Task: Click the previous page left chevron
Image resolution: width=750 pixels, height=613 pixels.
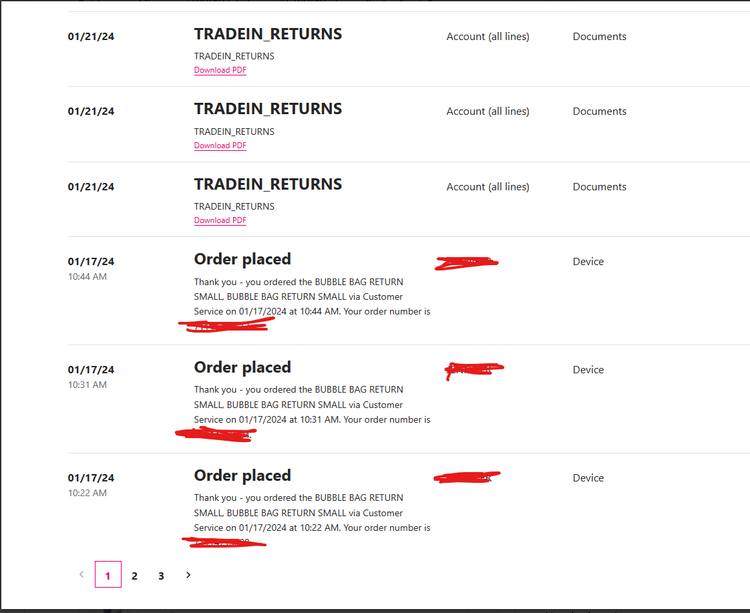Action: pos(81,575)
